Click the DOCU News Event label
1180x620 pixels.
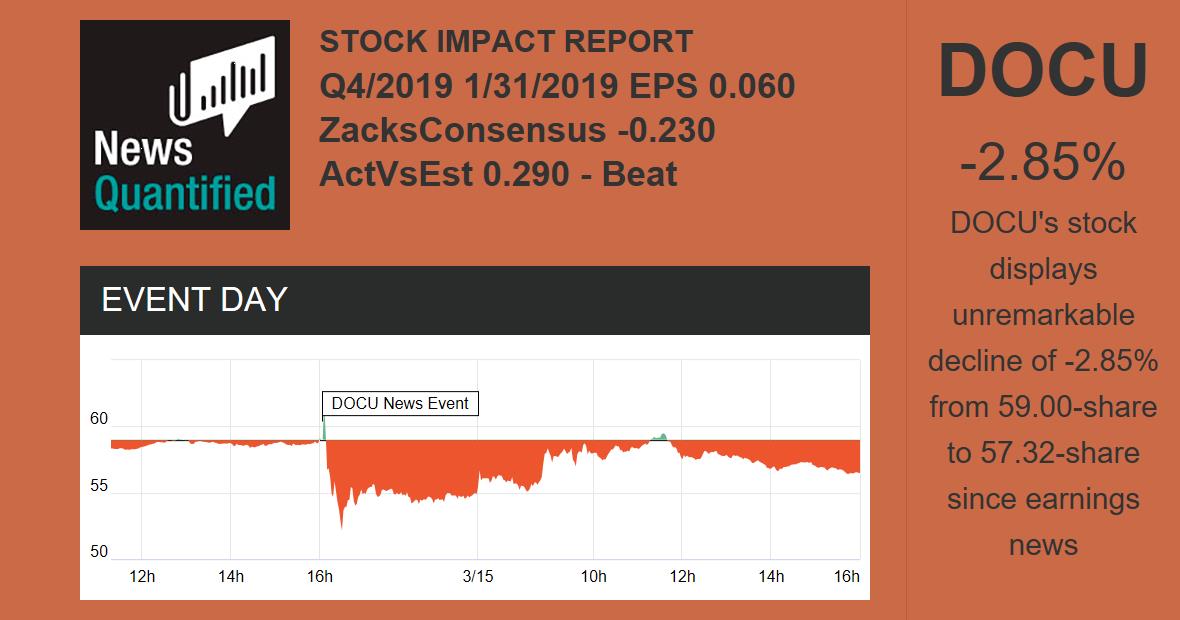[400, 404]
